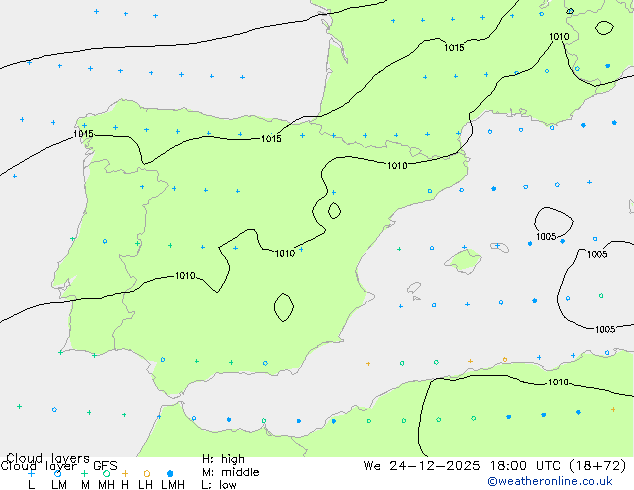Click the blue plus marker on Menorca island

tap(497, 246)
